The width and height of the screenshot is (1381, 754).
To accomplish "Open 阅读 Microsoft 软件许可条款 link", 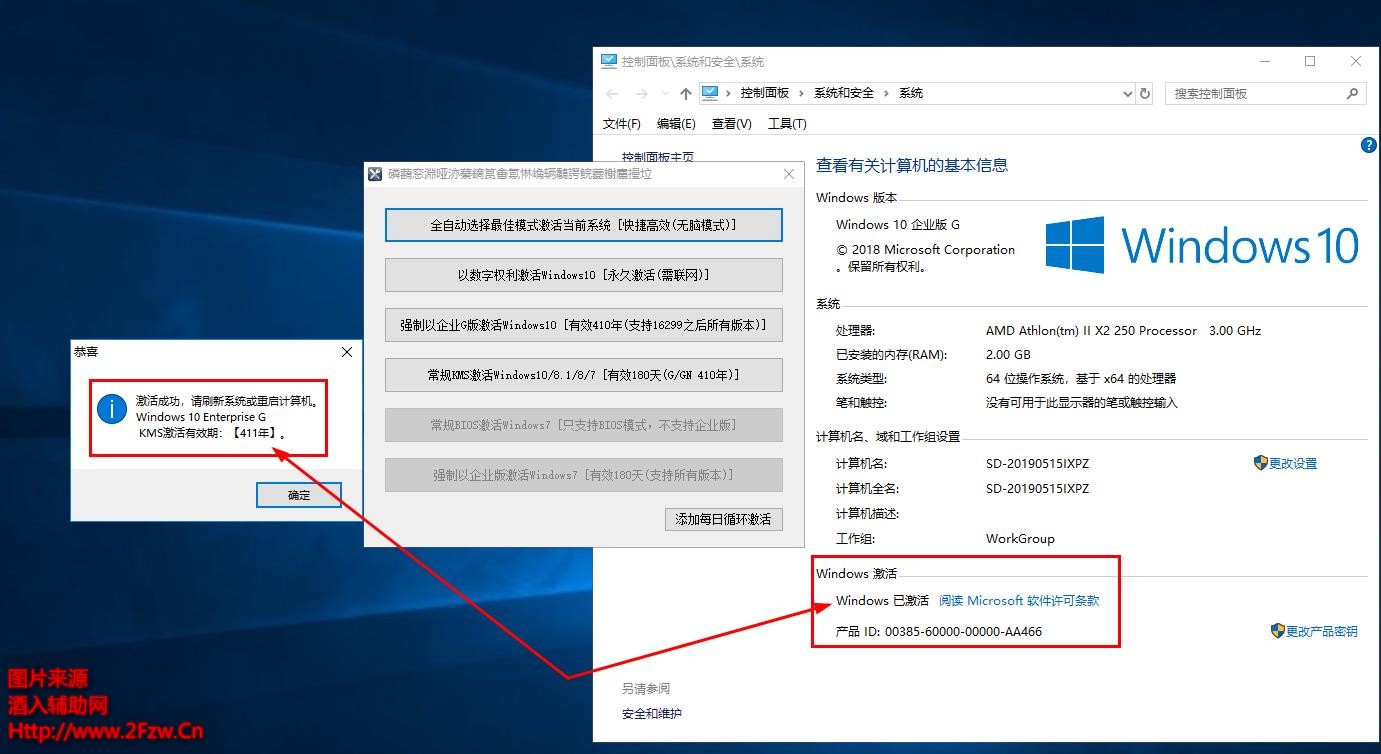I will click(1019, 601).
